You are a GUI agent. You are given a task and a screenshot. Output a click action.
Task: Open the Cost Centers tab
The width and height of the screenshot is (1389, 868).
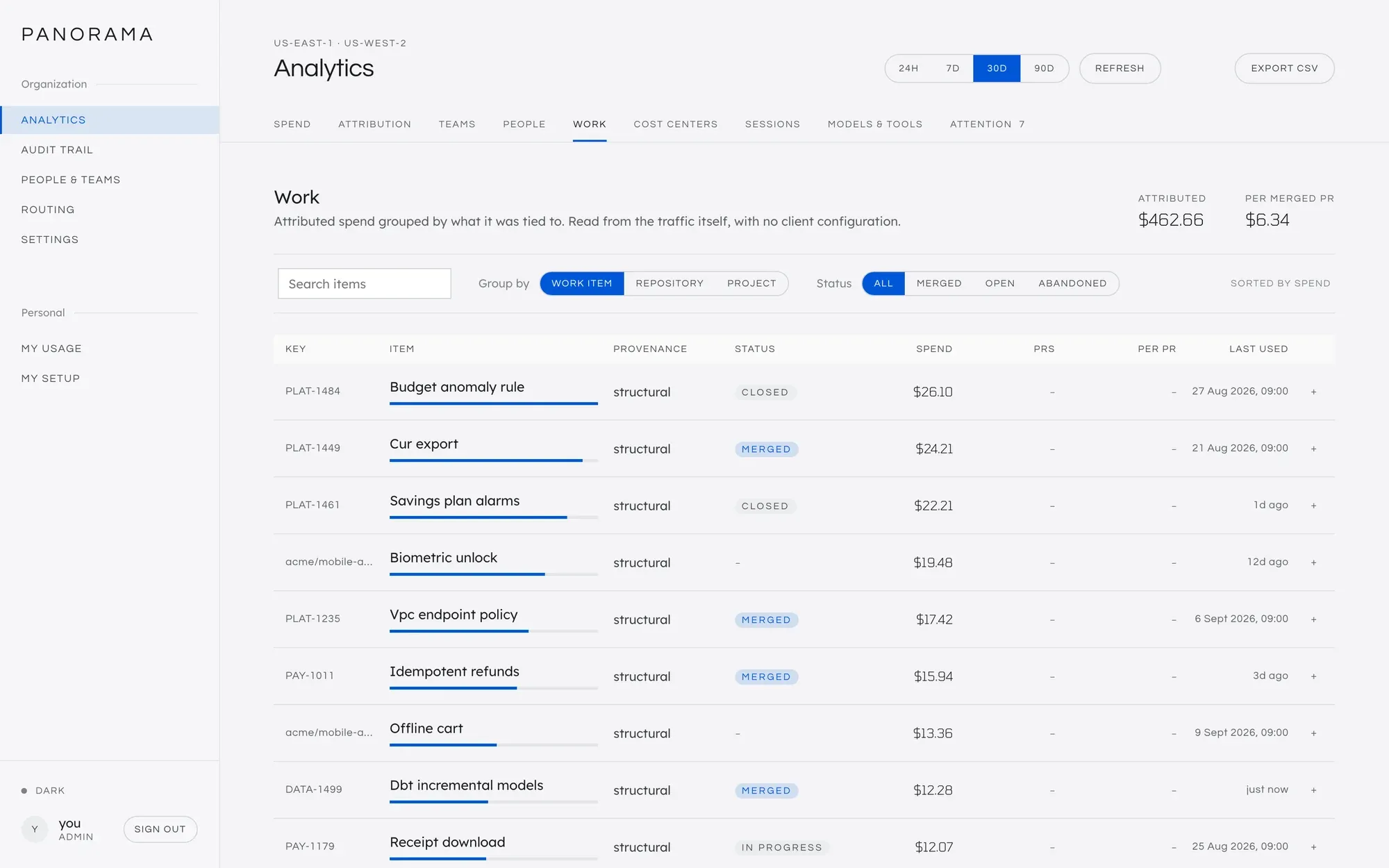tap(675, 124)
